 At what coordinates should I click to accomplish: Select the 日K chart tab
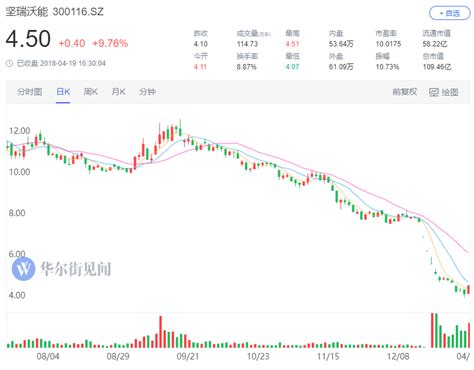coord(63,92)
